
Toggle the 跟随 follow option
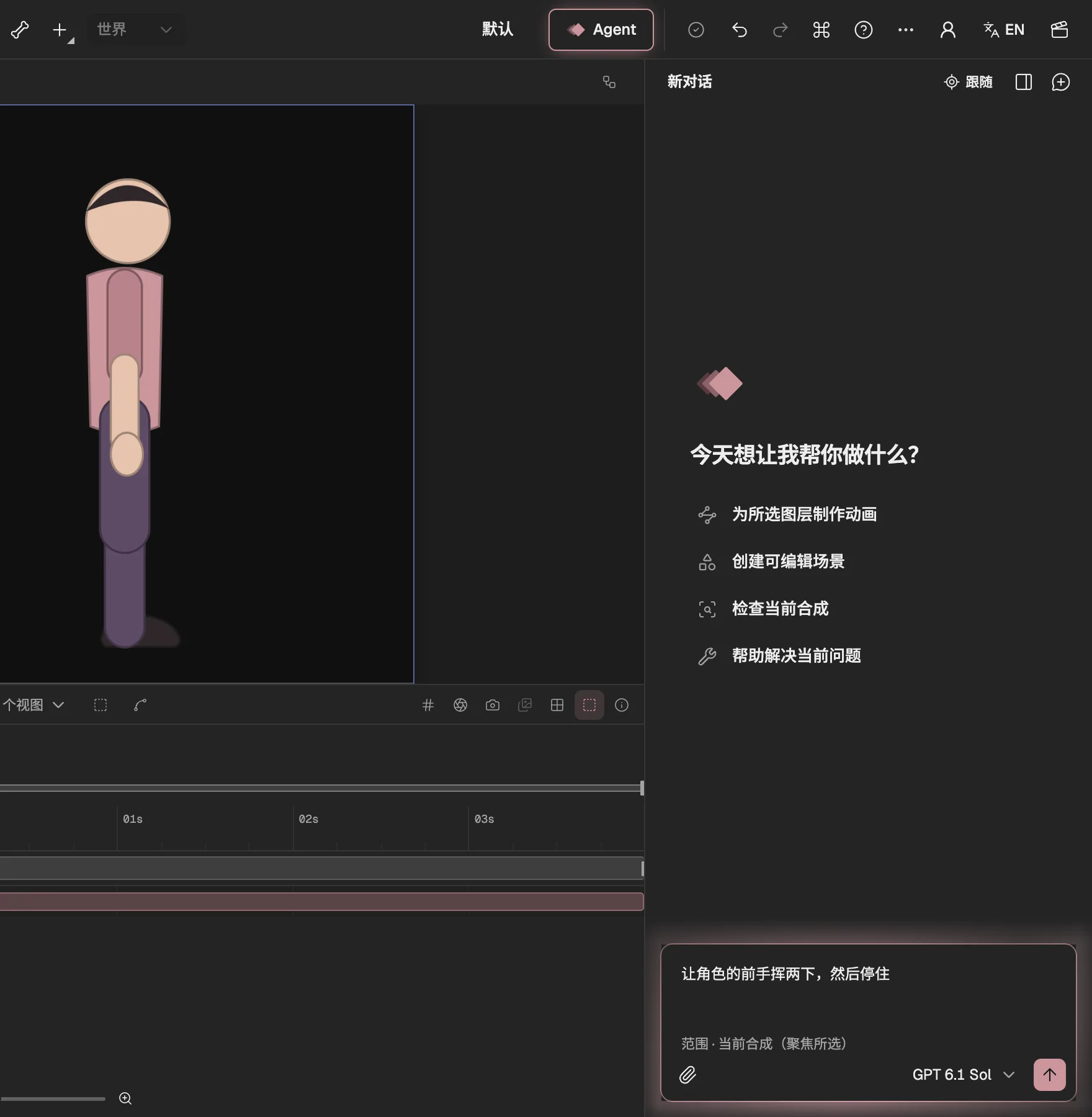coord(969,82)
